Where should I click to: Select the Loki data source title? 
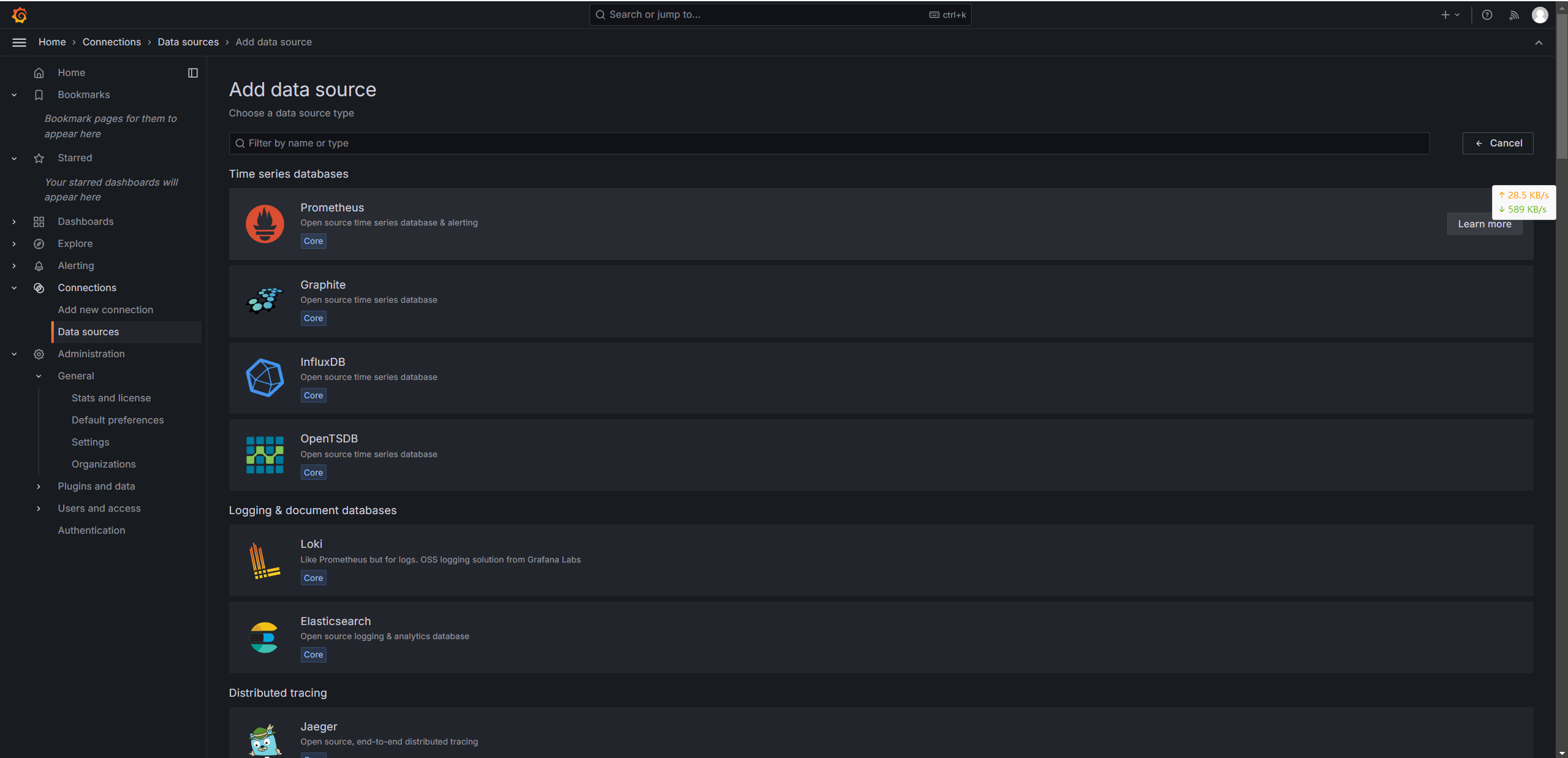click(311, 544)
